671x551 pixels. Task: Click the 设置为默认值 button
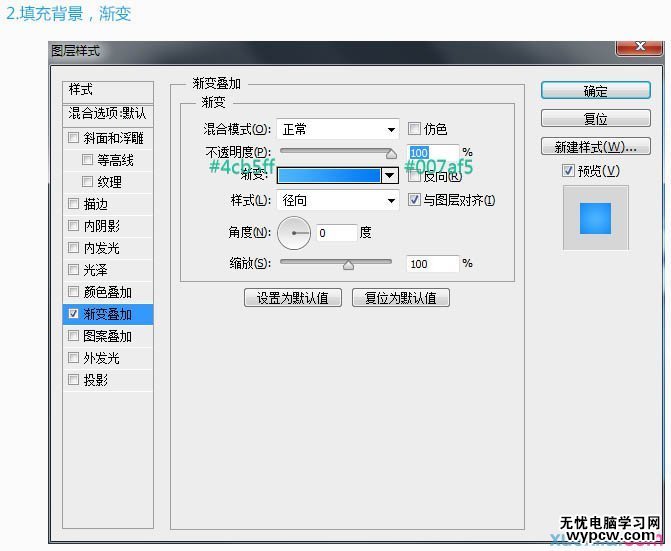293,297
